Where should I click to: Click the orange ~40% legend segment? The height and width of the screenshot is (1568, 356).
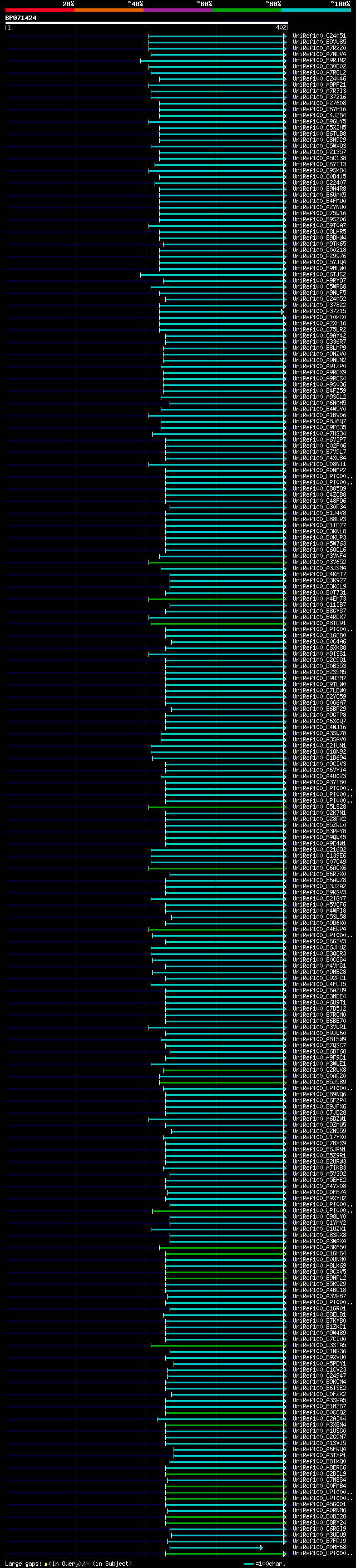pos(109,10)
